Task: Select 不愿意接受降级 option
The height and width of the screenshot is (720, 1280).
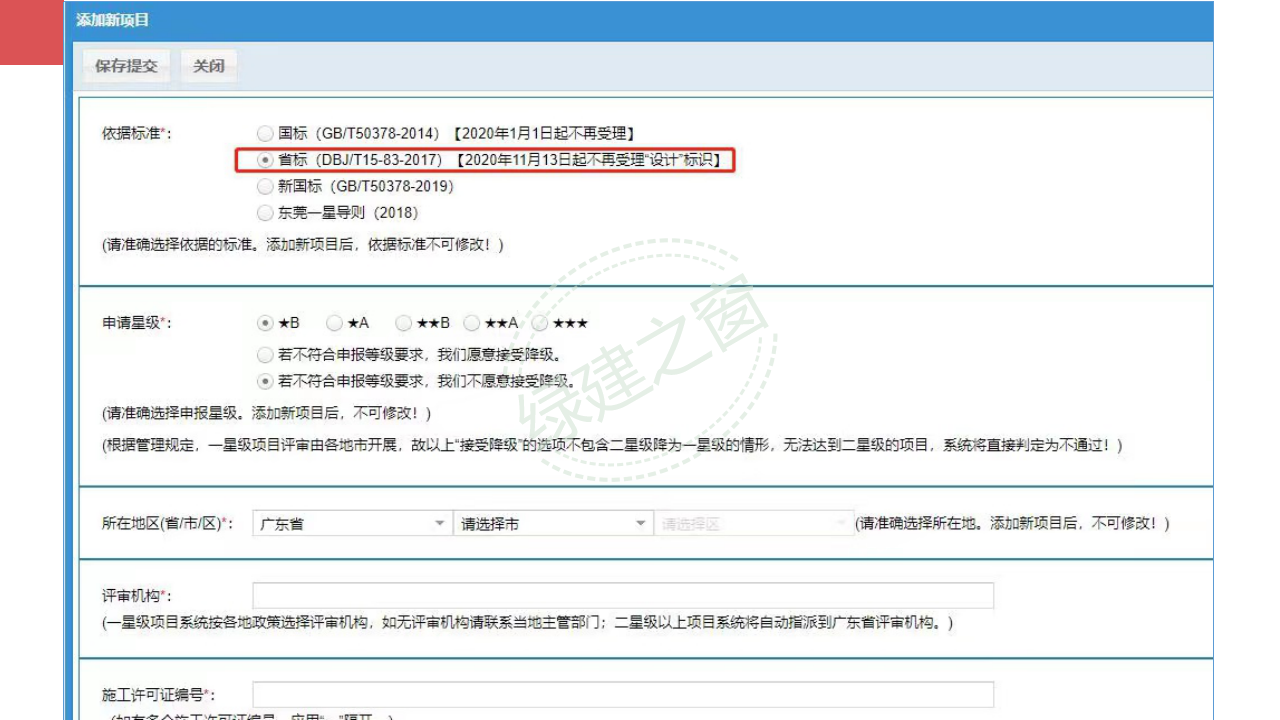Action: click(264, 380)
